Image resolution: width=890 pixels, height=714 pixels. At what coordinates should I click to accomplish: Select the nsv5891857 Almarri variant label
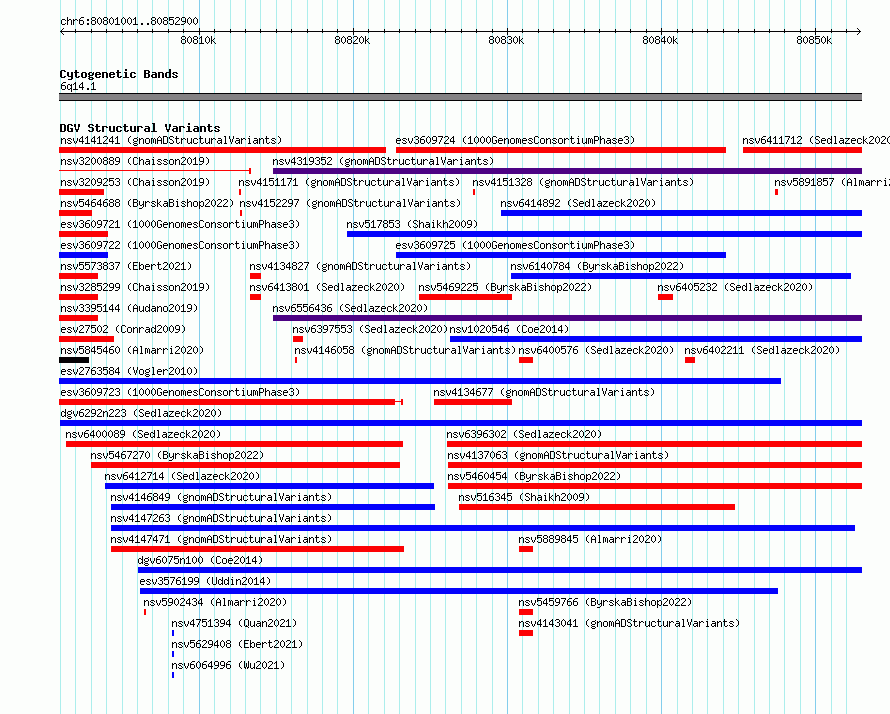pos(832,182)
